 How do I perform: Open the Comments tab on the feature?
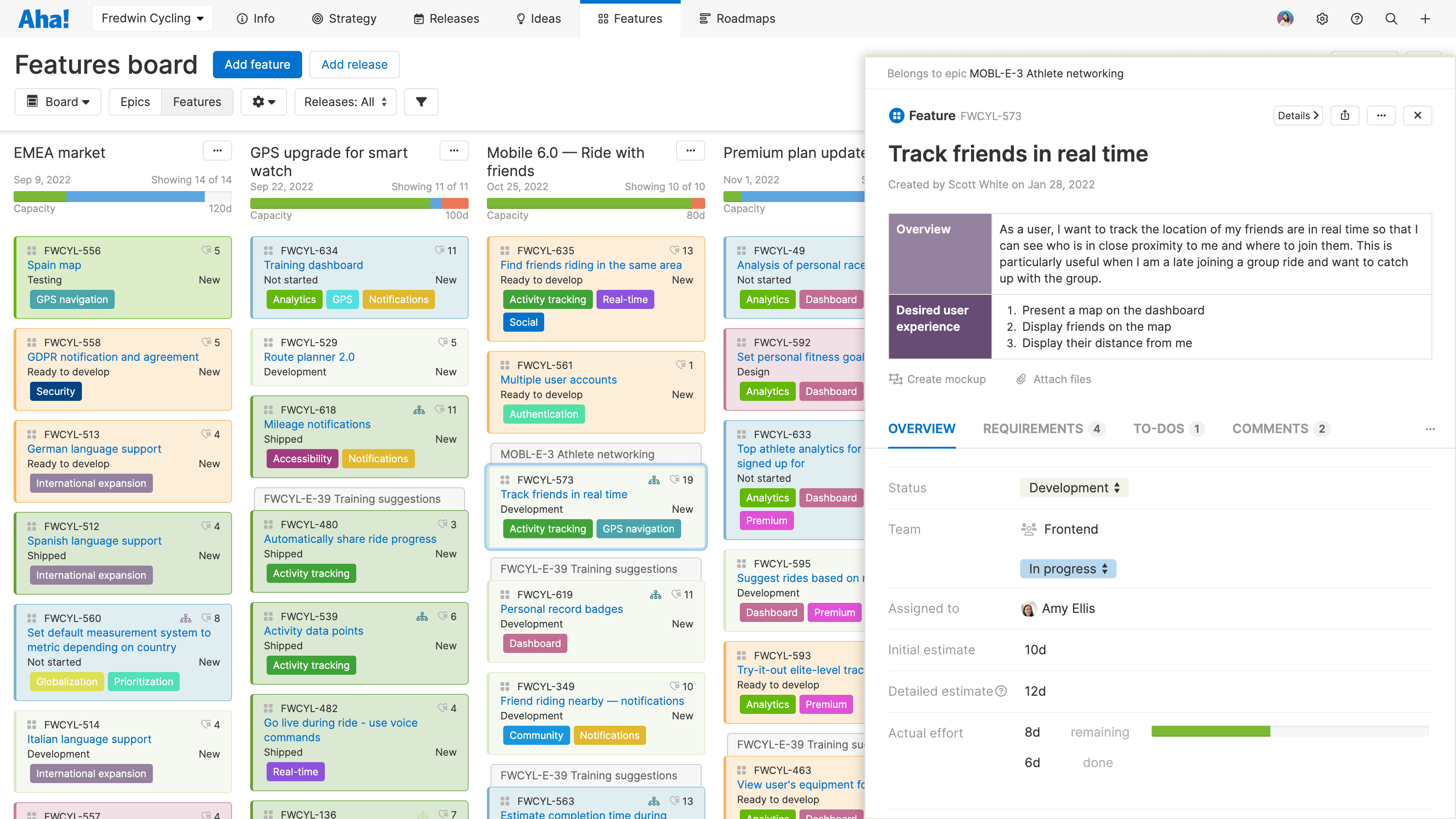pyautogui.click(x=1270, y=429)
